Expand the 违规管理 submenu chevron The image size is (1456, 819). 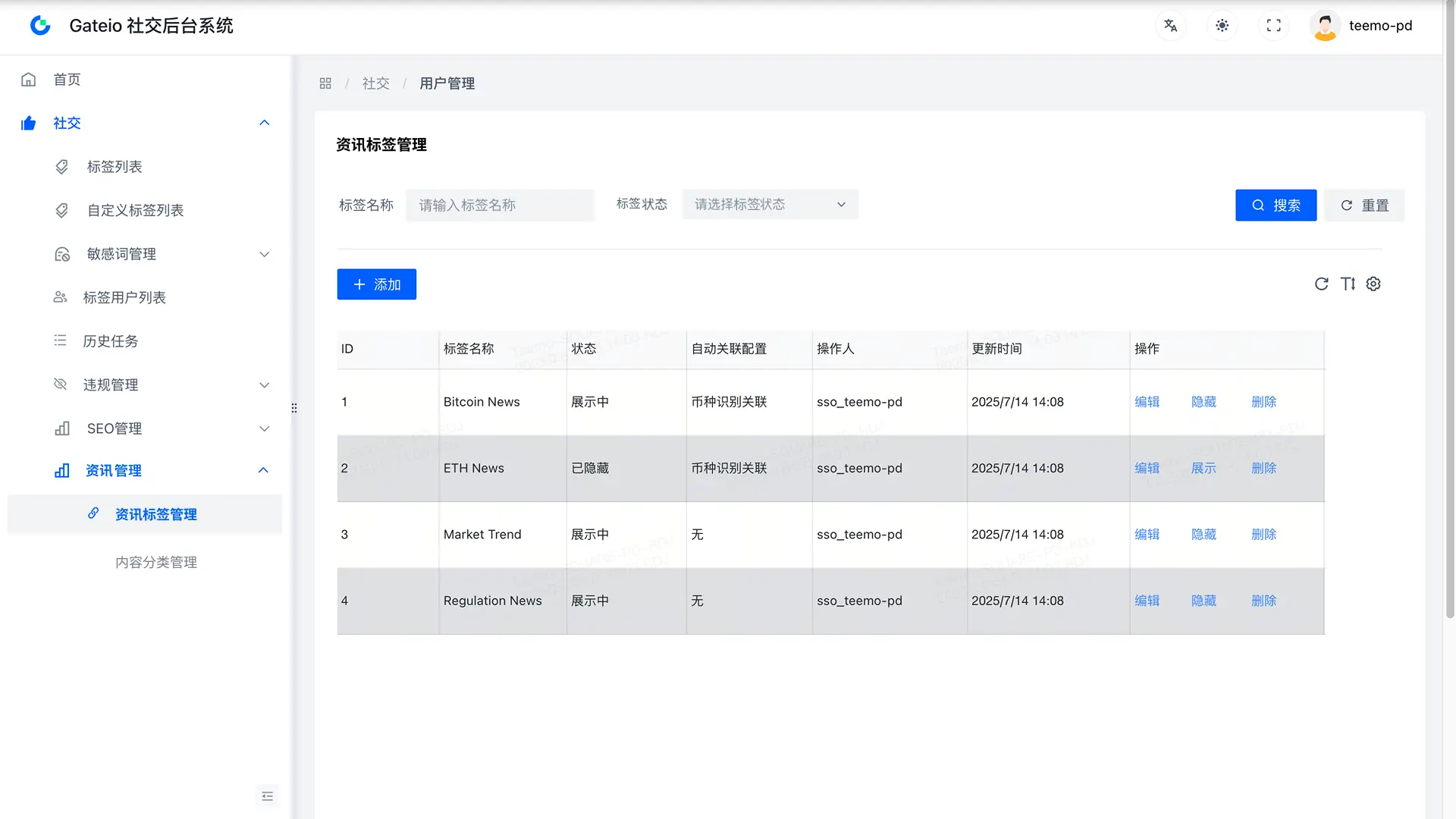(264, 385)
